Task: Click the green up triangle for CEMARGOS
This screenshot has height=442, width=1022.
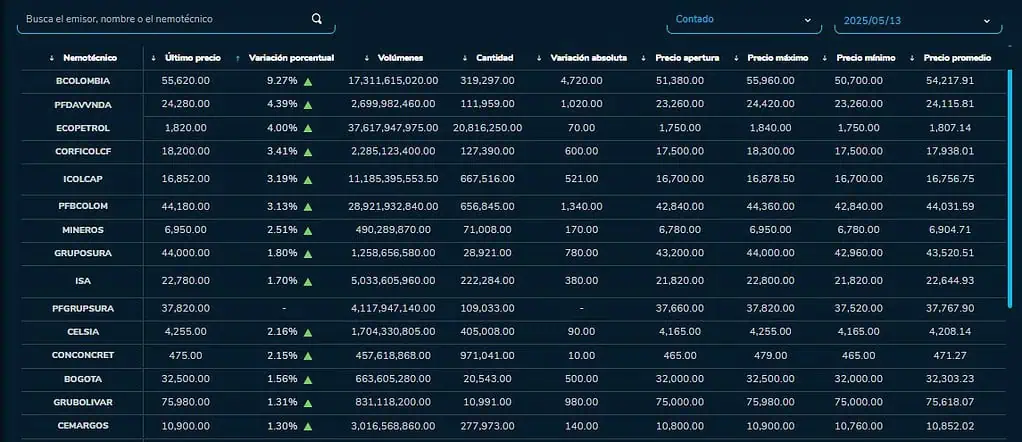Action: pyautogui.click(x=308, y=426)
